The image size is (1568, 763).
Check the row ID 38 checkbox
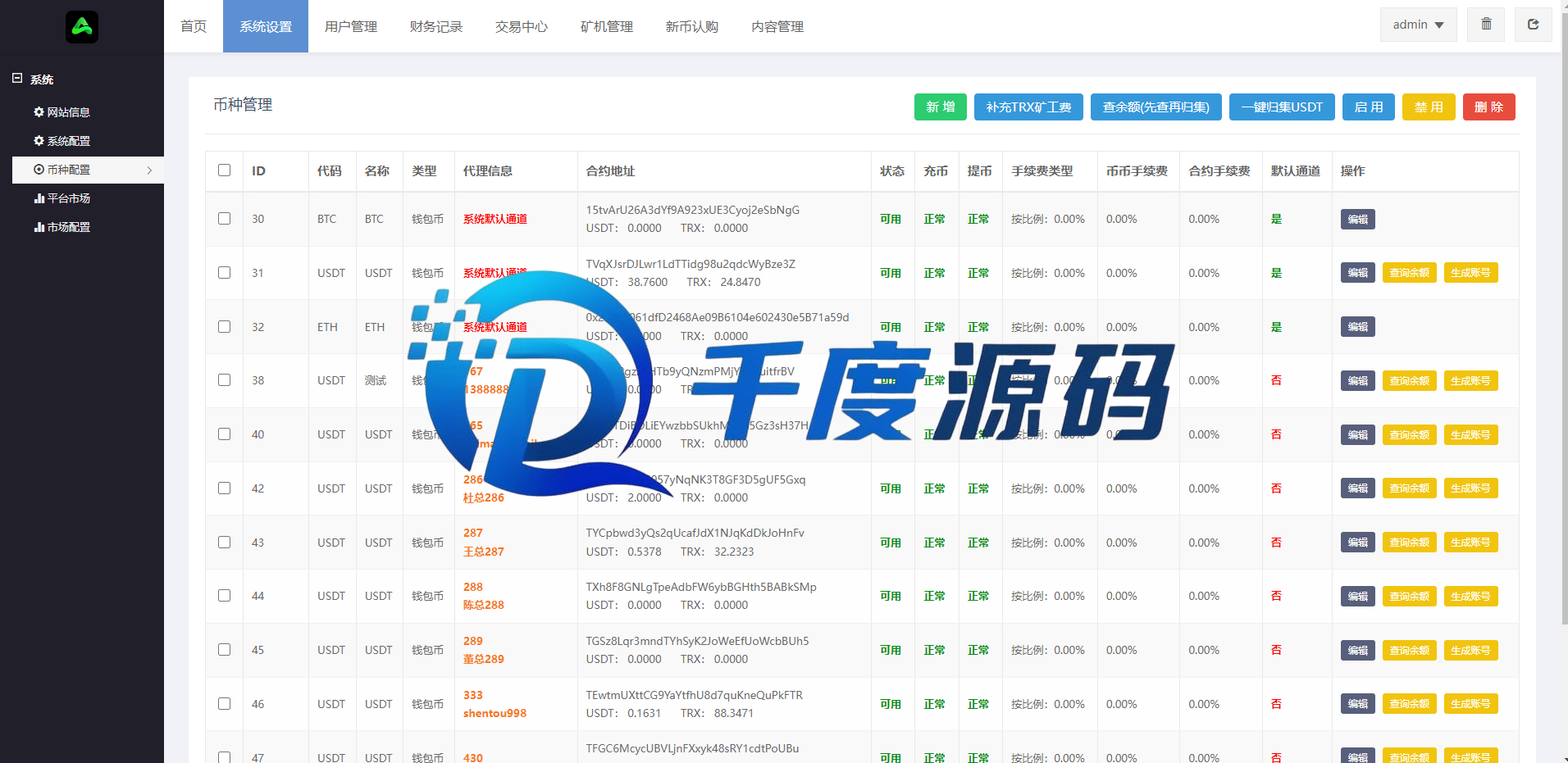click(x=224, y=380)
